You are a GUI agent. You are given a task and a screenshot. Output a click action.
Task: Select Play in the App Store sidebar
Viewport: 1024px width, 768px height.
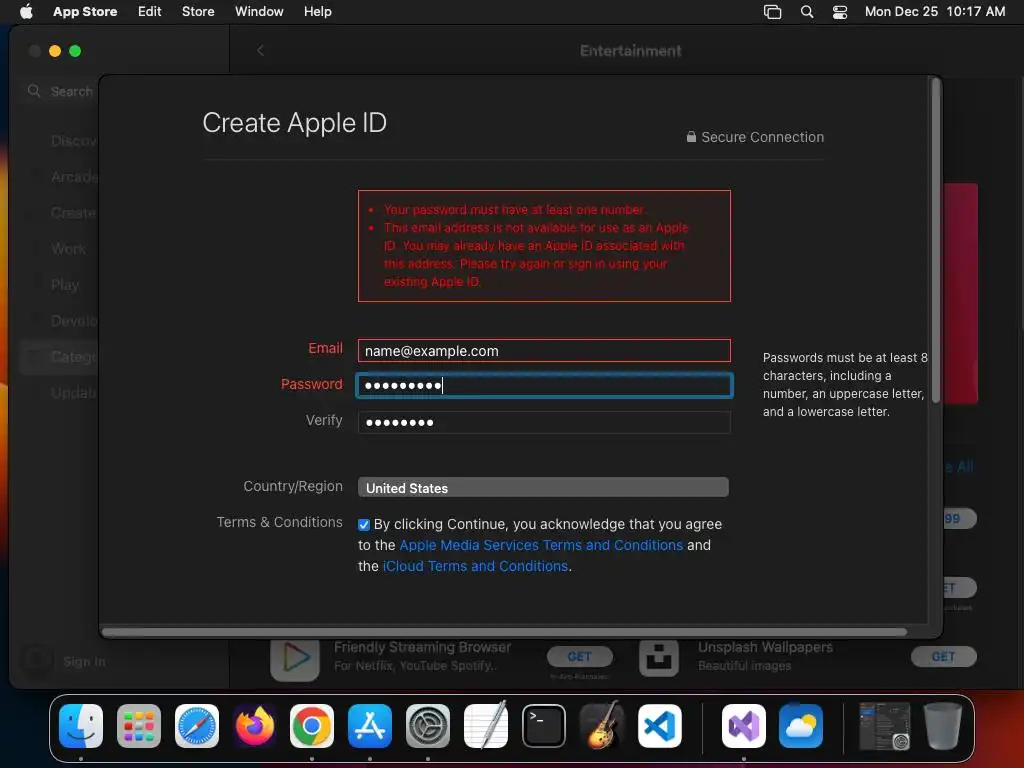65,285
